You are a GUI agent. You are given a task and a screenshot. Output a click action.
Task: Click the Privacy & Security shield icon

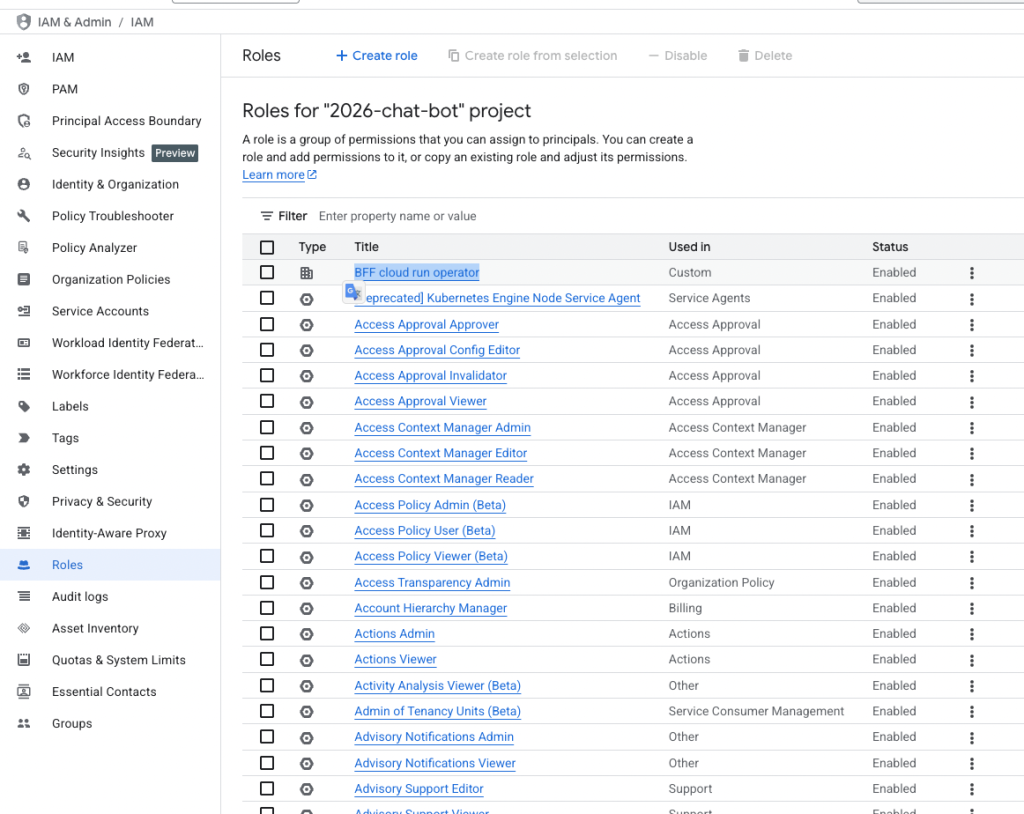(24, 501)
